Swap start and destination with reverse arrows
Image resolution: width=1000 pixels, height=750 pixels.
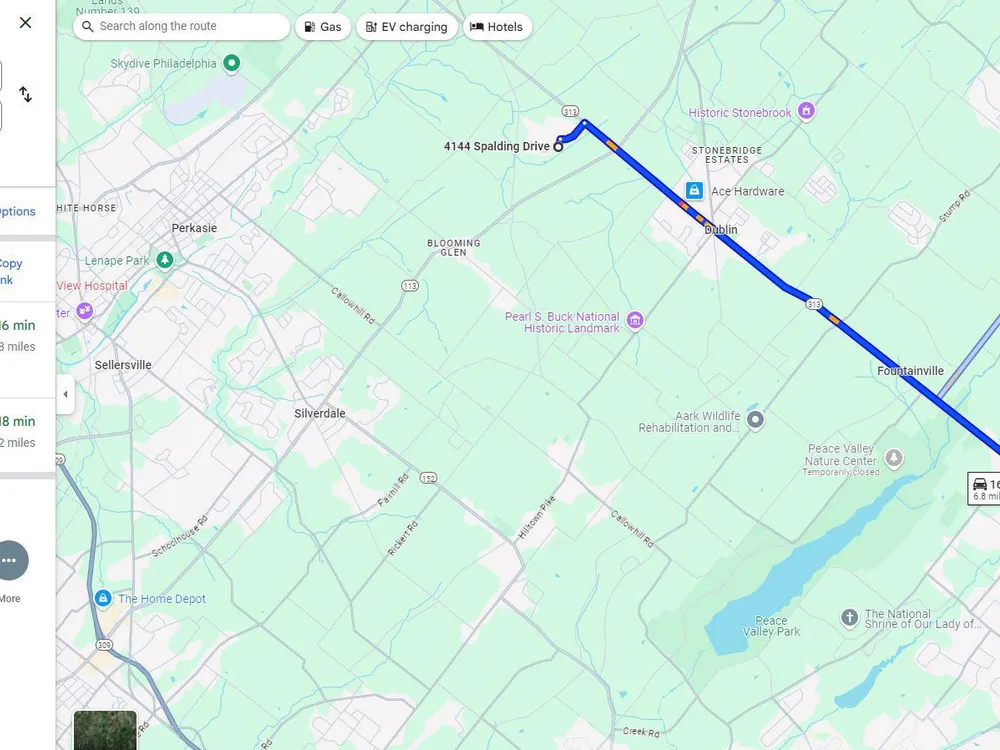coord(26,94)
